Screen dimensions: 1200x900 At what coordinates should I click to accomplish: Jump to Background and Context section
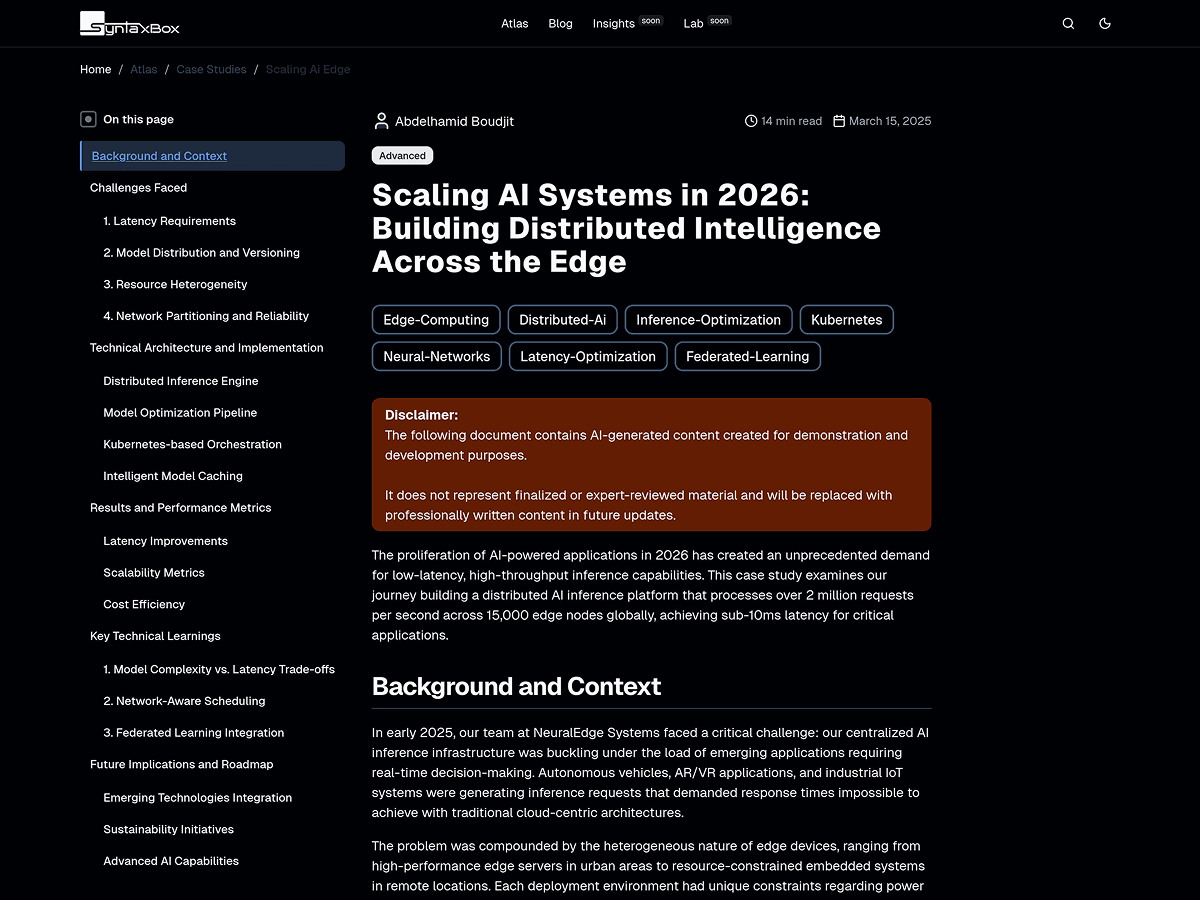click(x=159, y=156)
